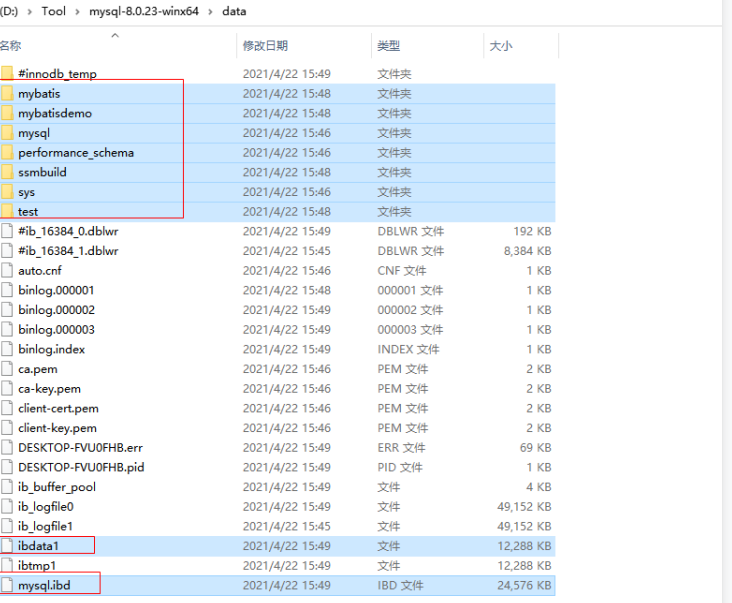Image resolution: width=732 pixels, height=603 pixels.
Task: Click the data breadcrumb segment
Action: (x=234, y=11)
